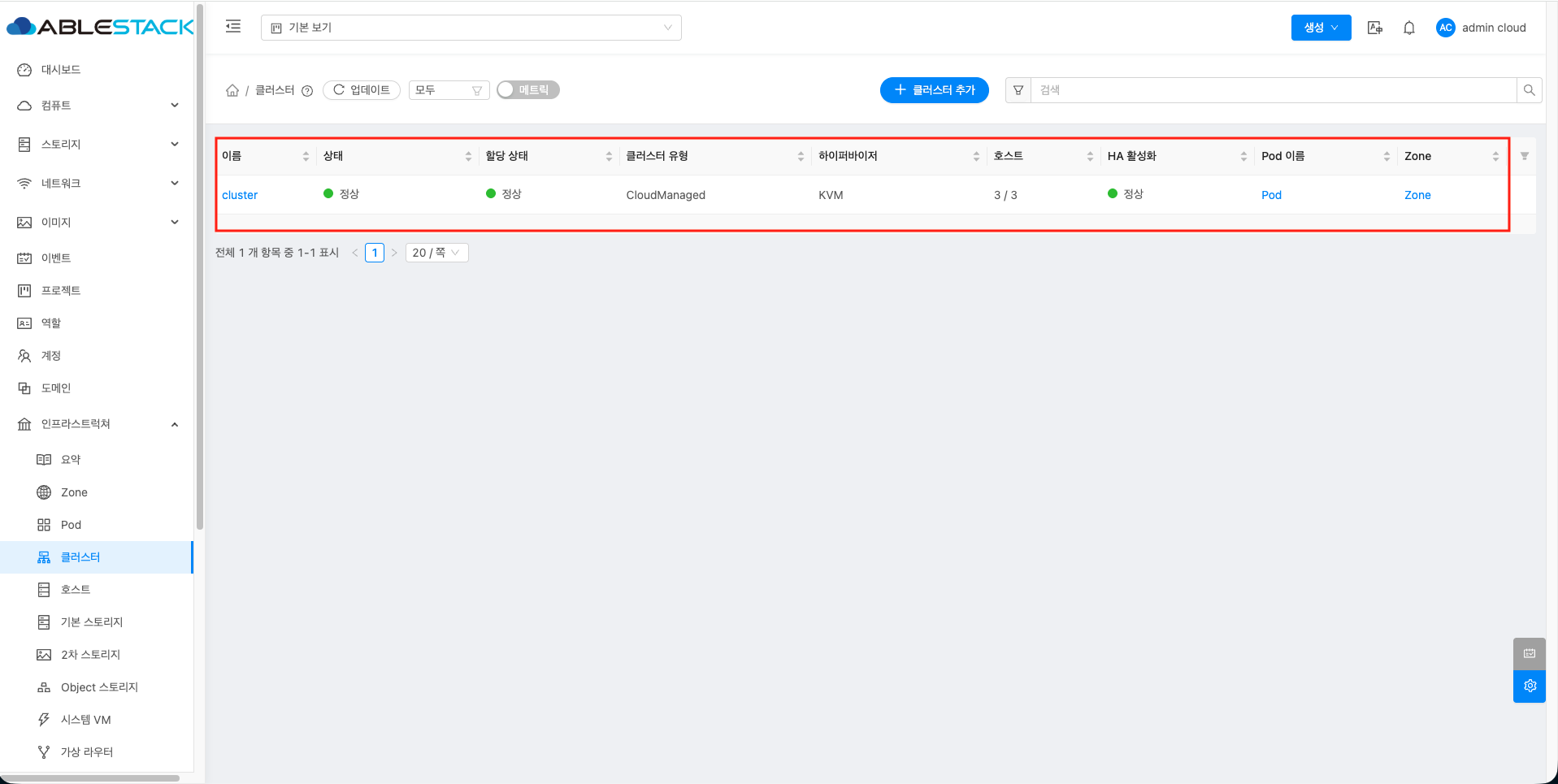
Task: Click the table column filter icon
Action: (1525, 156)
